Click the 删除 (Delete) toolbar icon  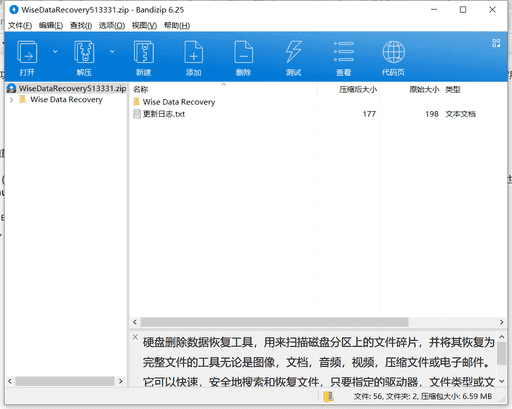coord(243,52)
